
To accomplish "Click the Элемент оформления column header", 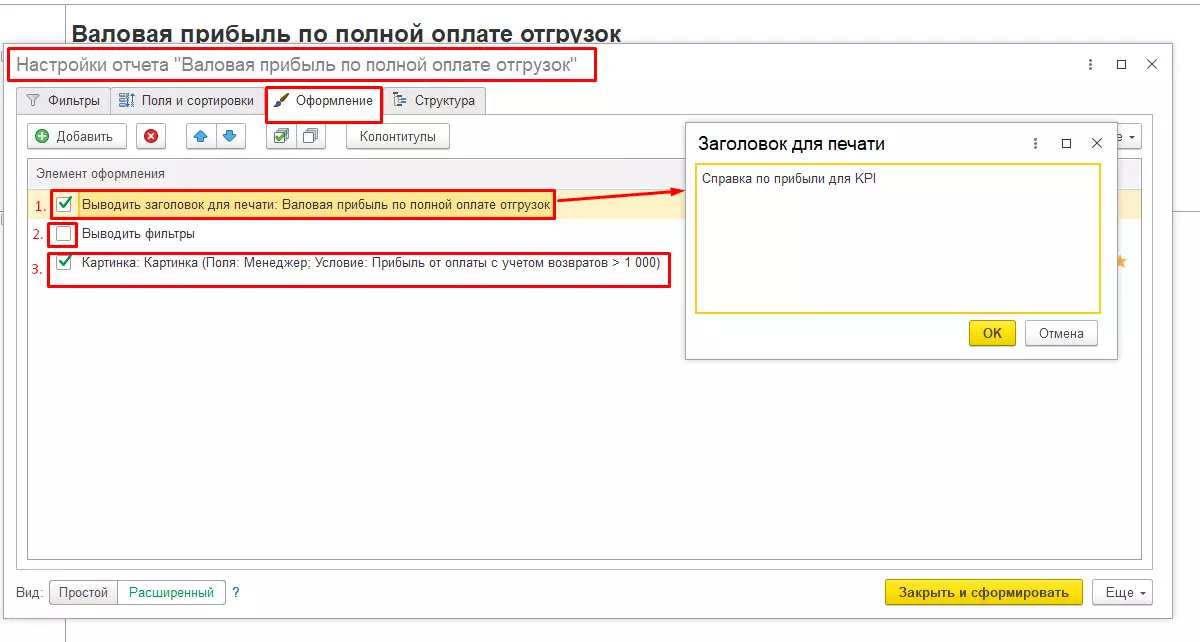I will click(100, 174).
